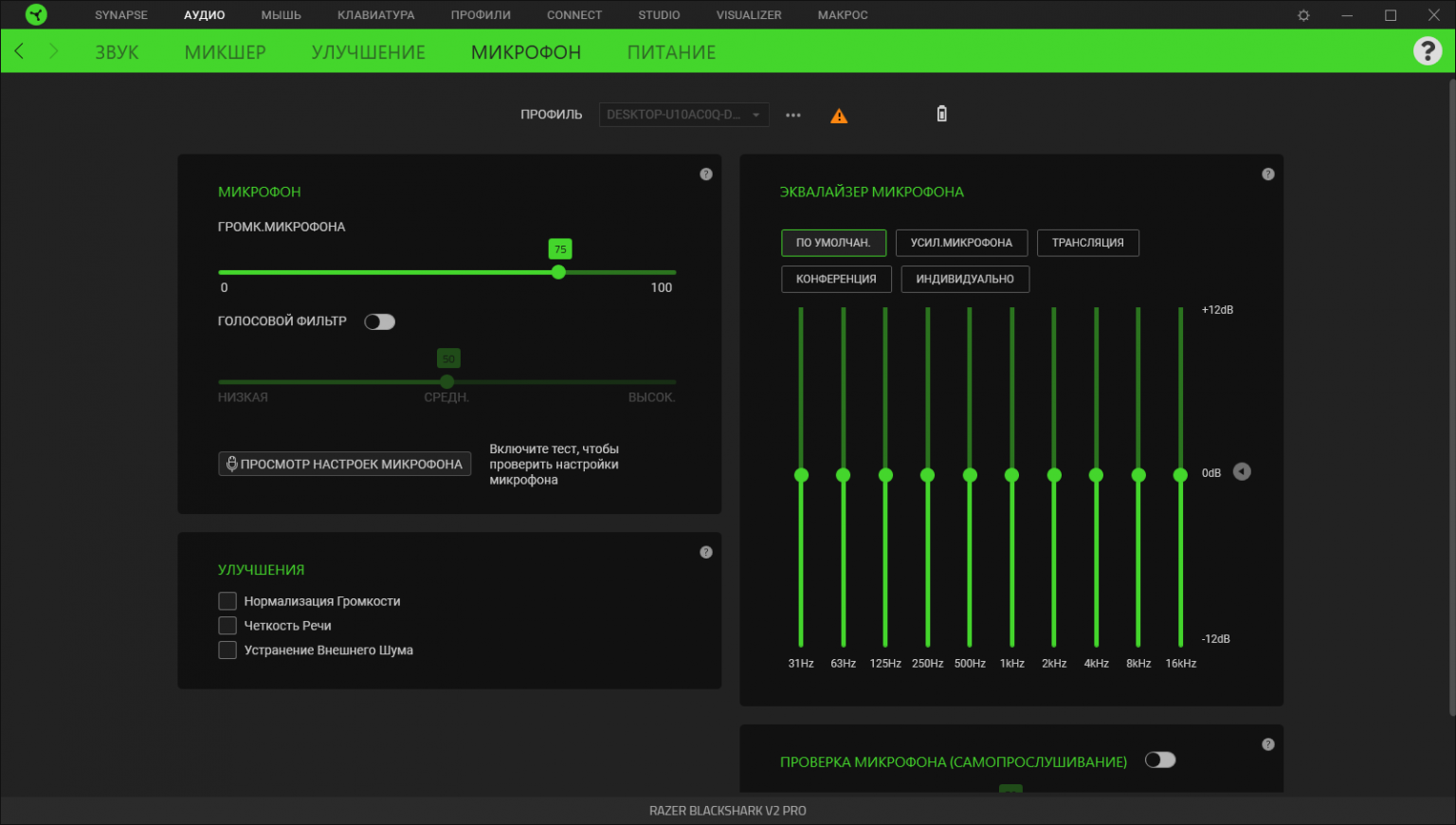The height and width of the screenshot is (825, 1456).
Task: Open help for Микрофон panel
Action: [706, 174]
